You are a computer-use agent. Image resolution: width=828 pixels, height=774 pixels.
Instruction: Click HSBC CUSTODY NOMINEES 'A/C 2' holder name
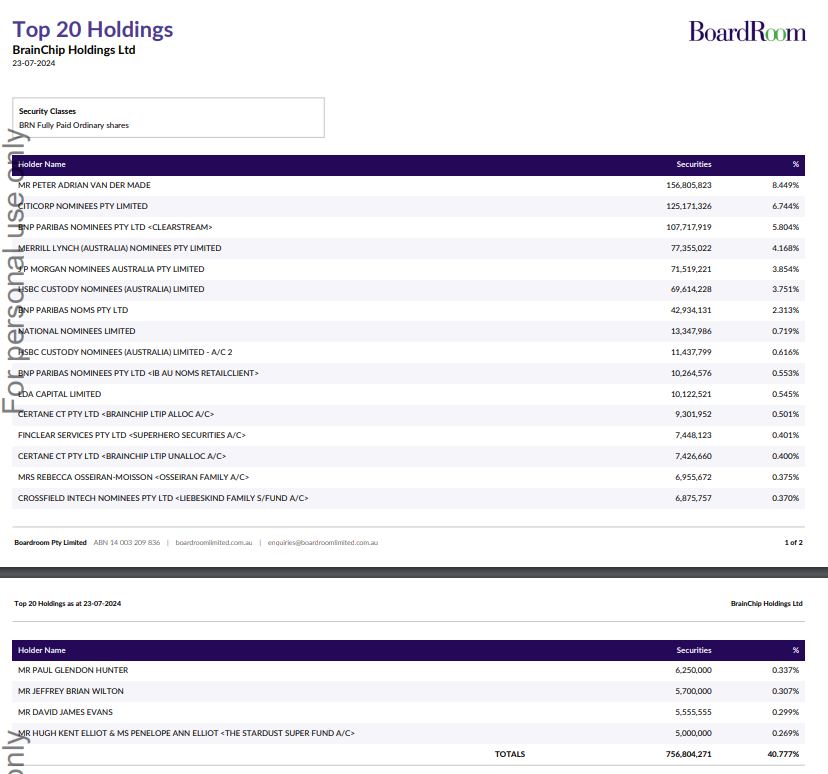[125, 352]
